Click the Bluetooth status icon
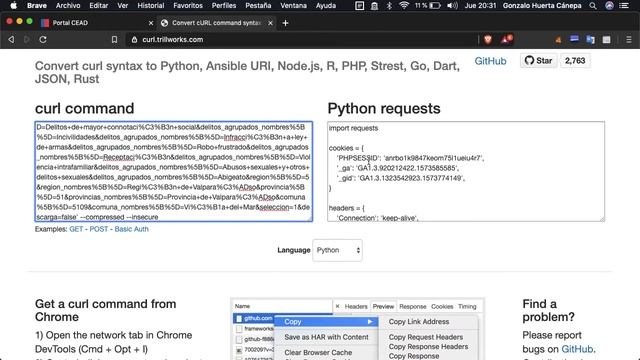This screenshot has width=640, height=360. coord(389,6)
